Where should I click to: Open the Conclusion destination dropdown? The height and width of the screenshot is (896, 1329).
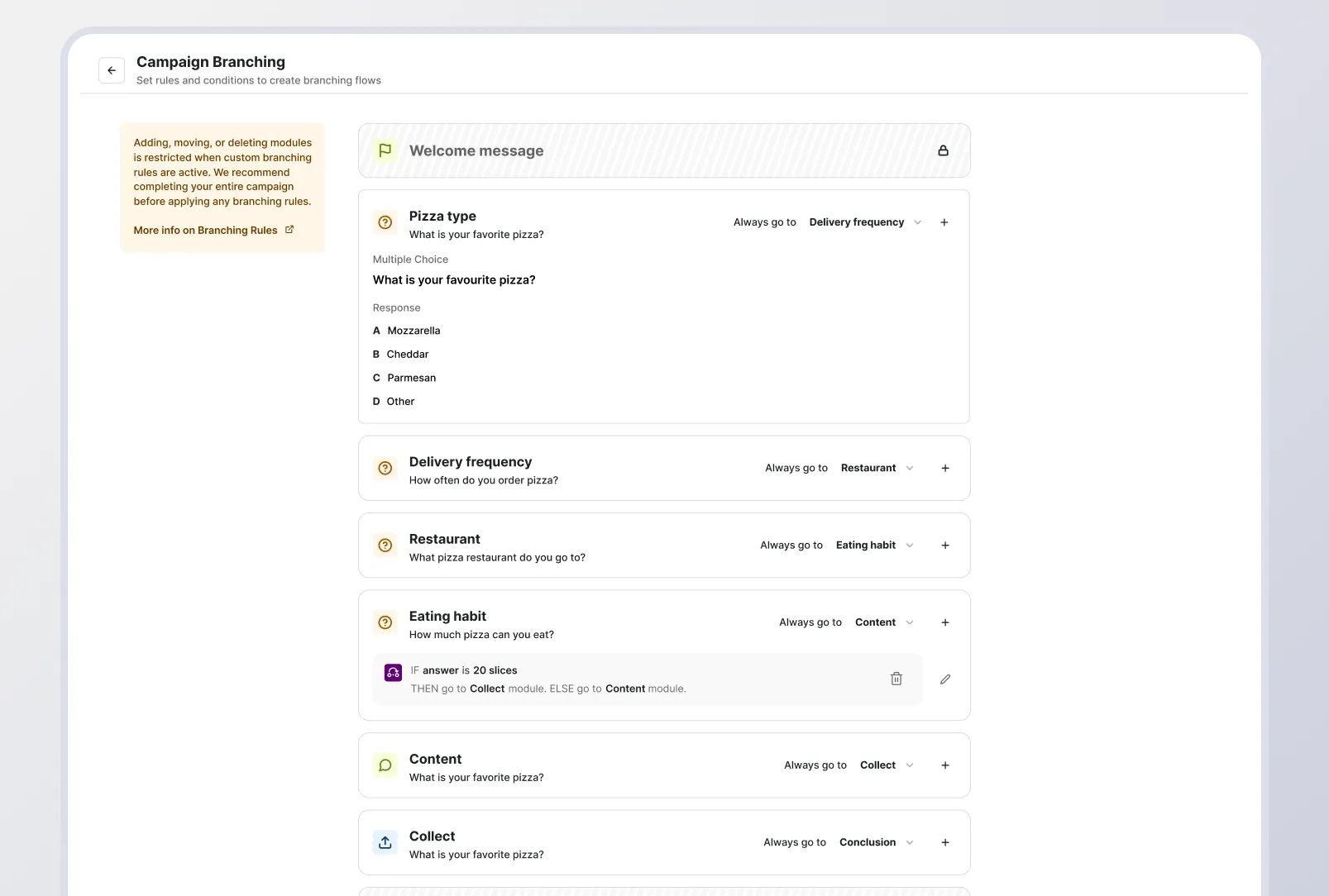(x=877, y=842)
